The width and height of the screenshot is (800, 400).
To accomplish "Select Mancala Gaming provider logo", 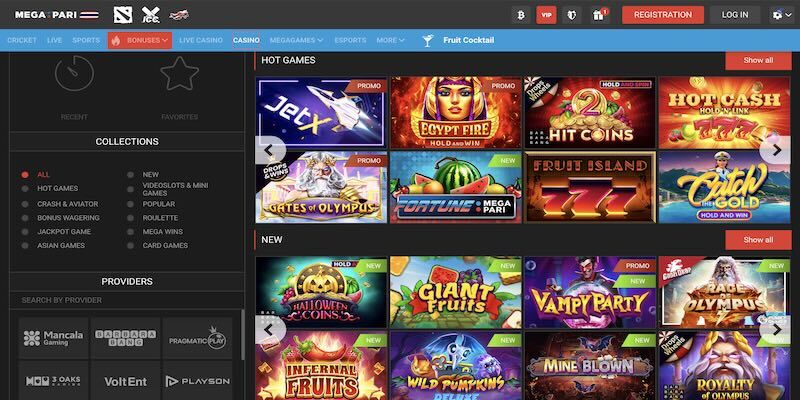I will click(x=54, y=338).
